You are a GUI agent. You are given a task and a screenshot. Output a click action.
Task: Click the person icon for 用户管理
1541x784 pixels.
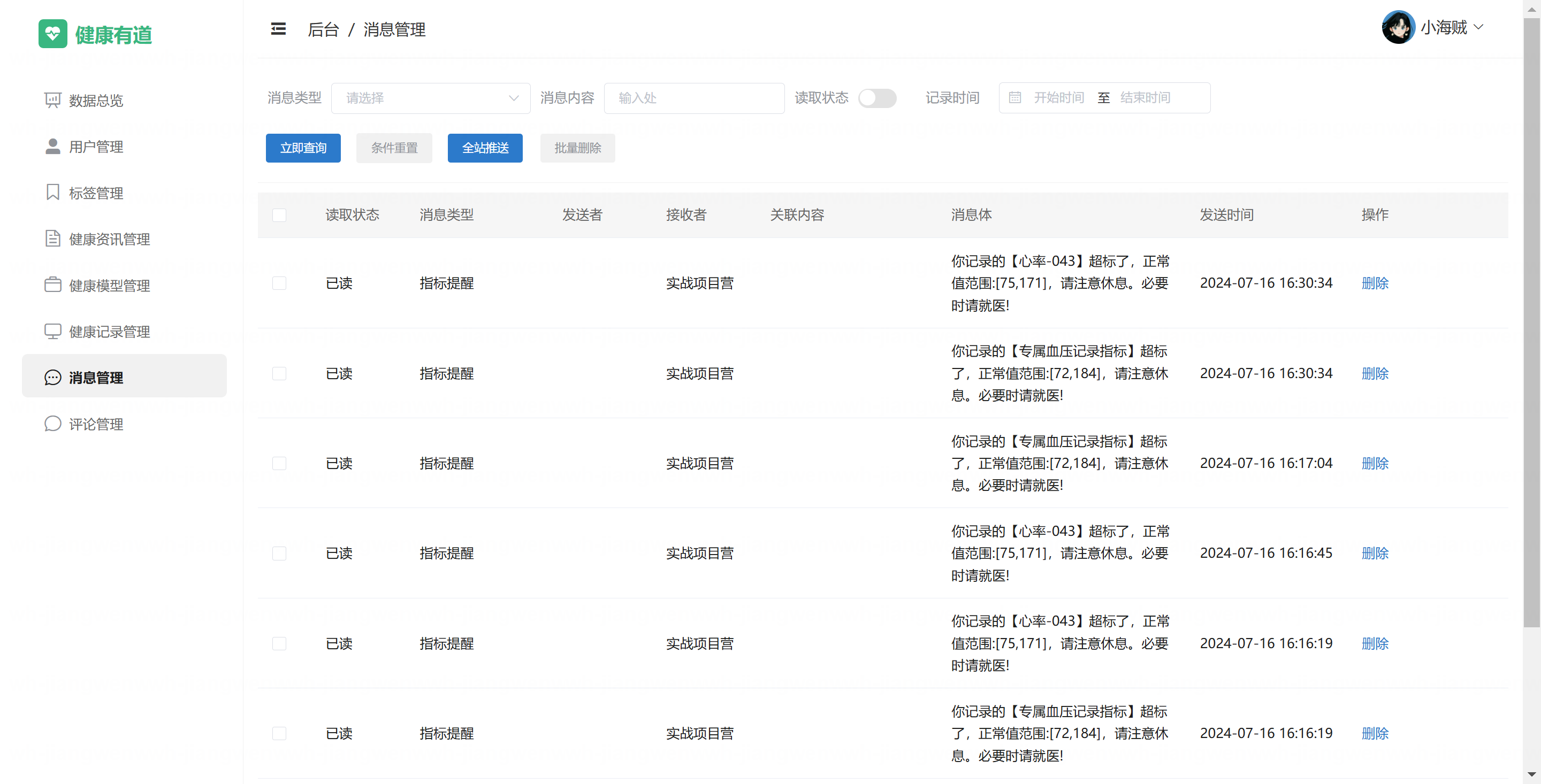coord(52,147)
